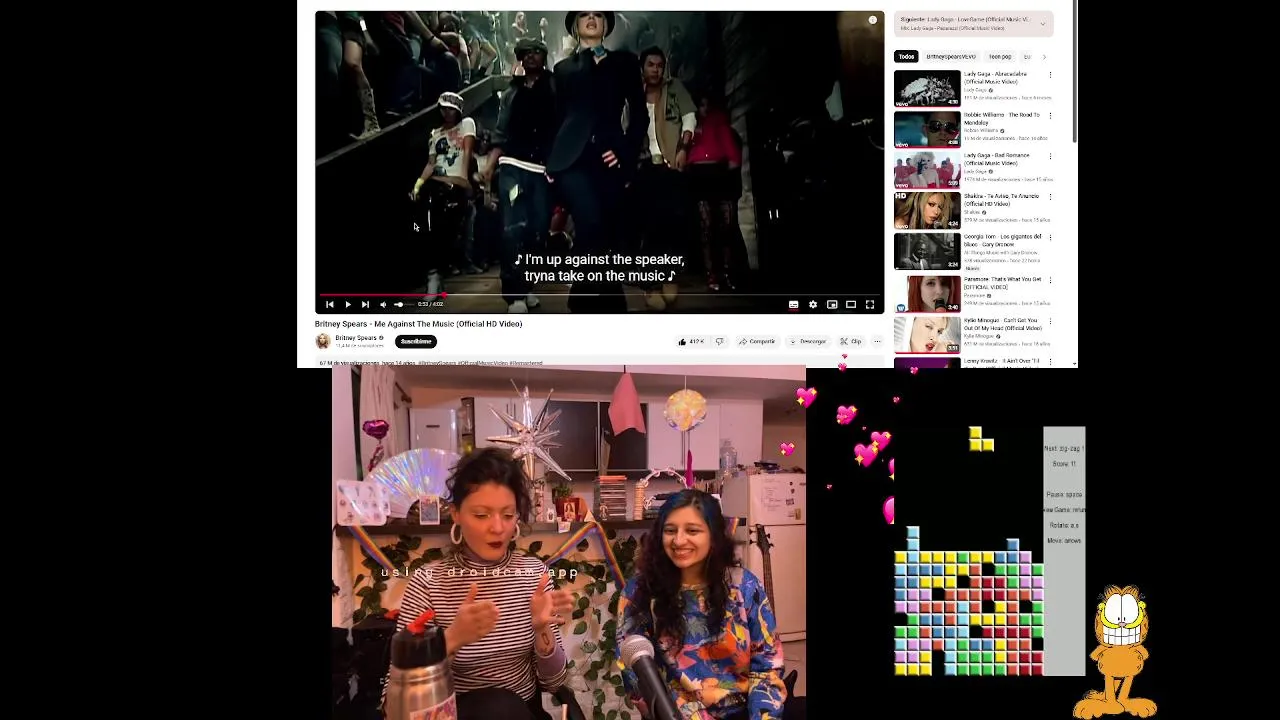Open Britney Spears channel avatar
This screenshot has height=720, width=1280.
[323, 341]
